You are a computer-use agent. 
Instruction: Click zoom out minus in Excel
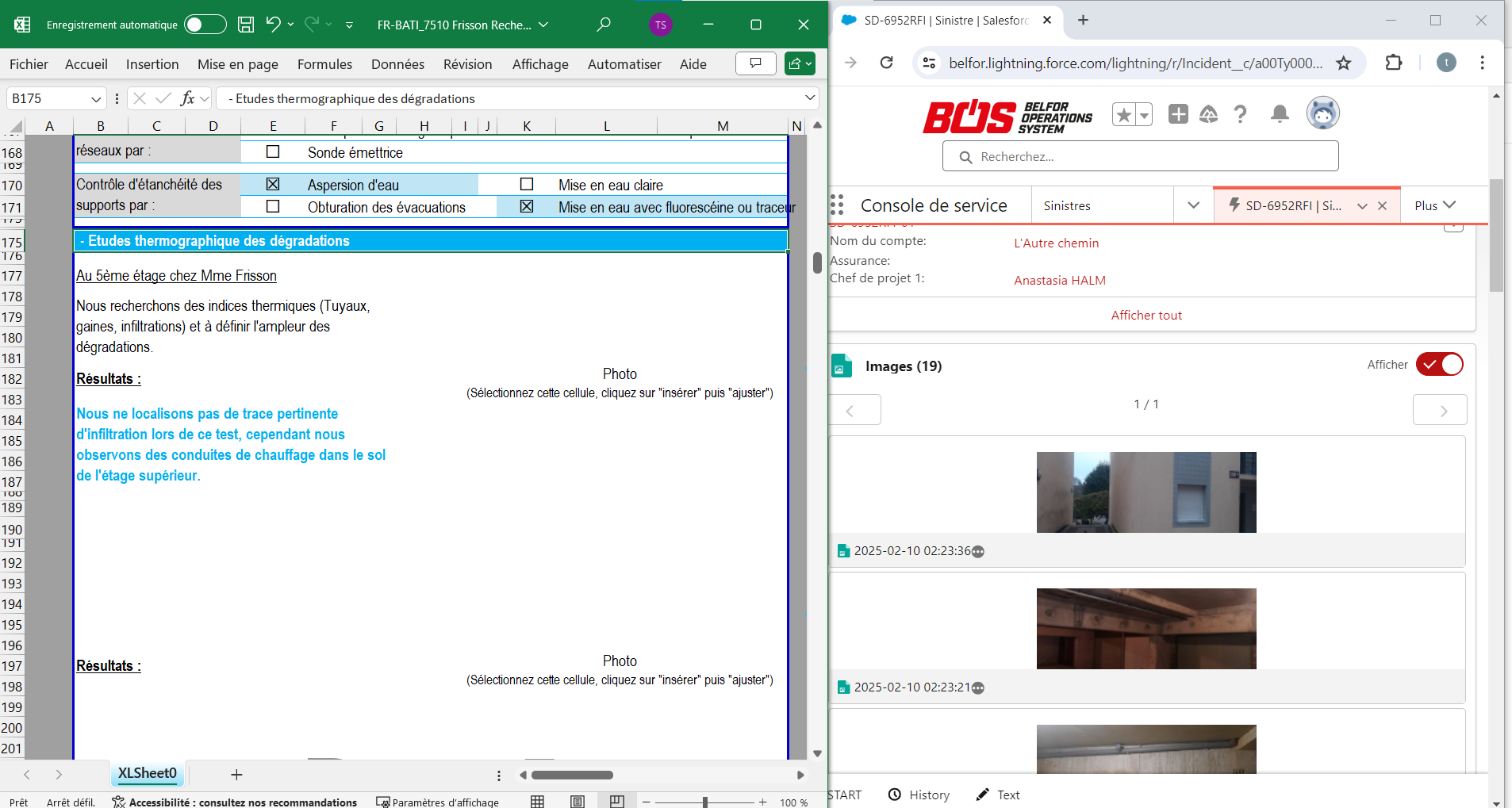tap(647, 802)
